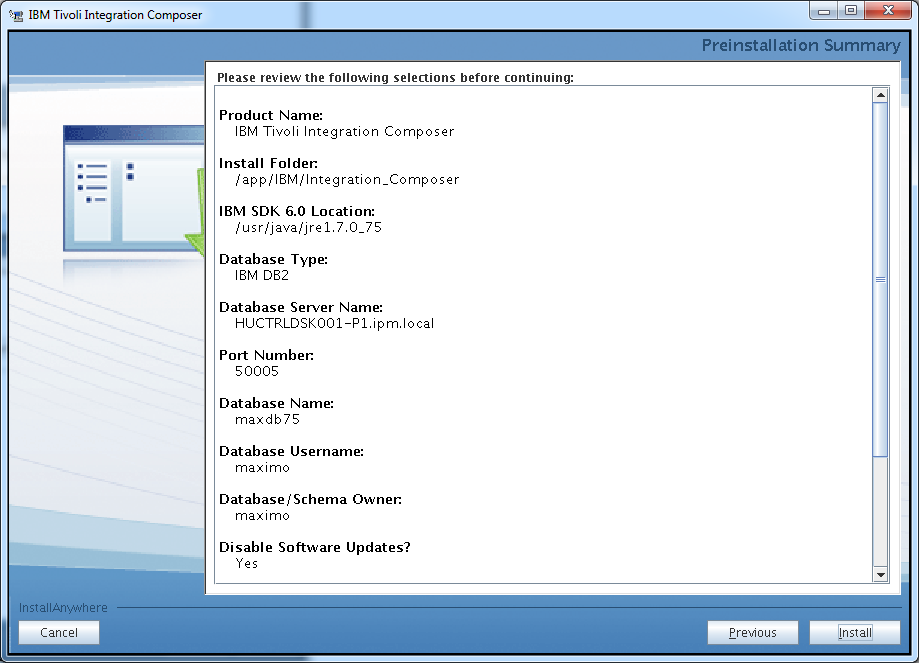Click the Preinstallation Summary title

coord(801,45)
